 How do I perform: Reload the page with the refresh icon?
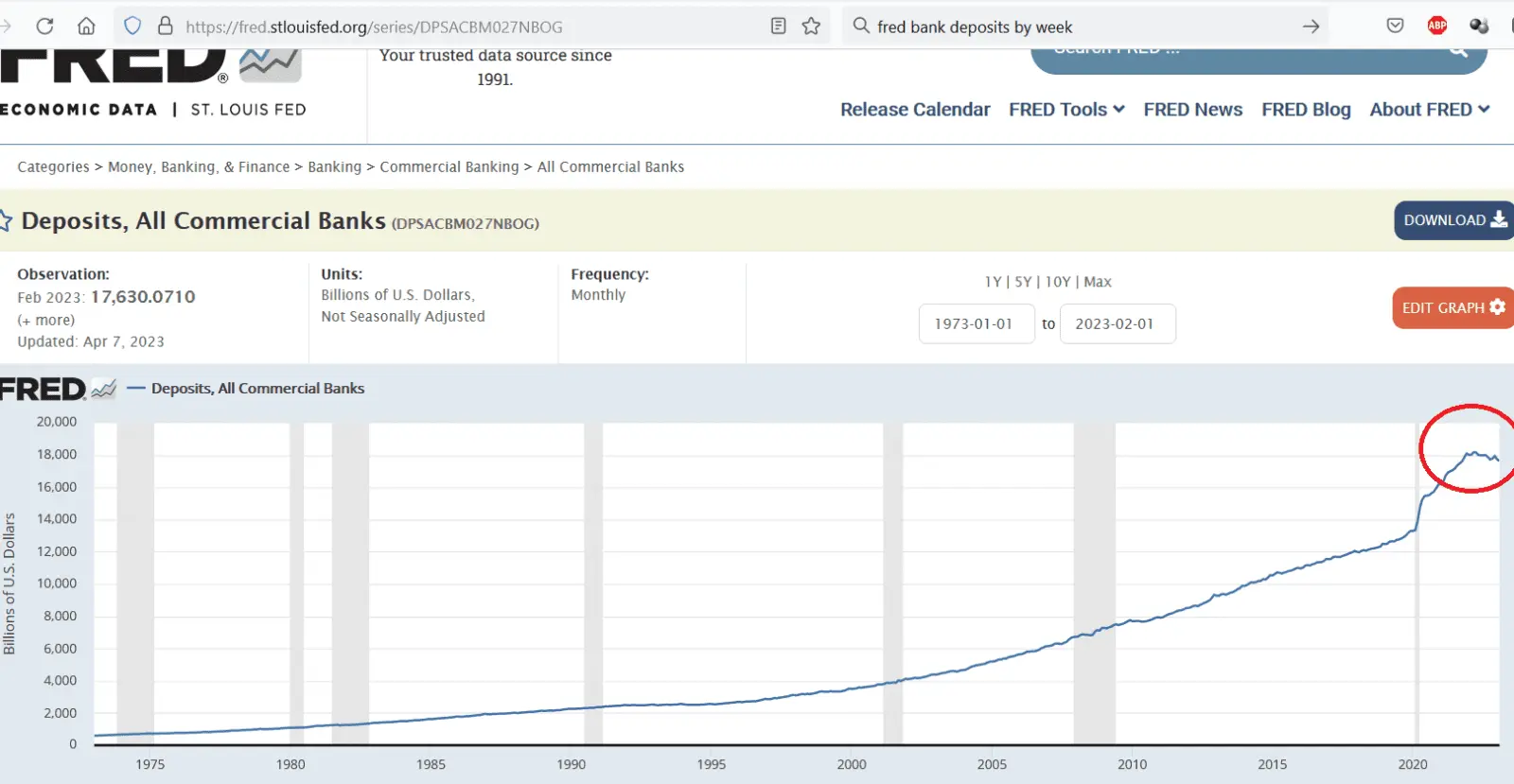pyautogui.click(x=44, y=26)
